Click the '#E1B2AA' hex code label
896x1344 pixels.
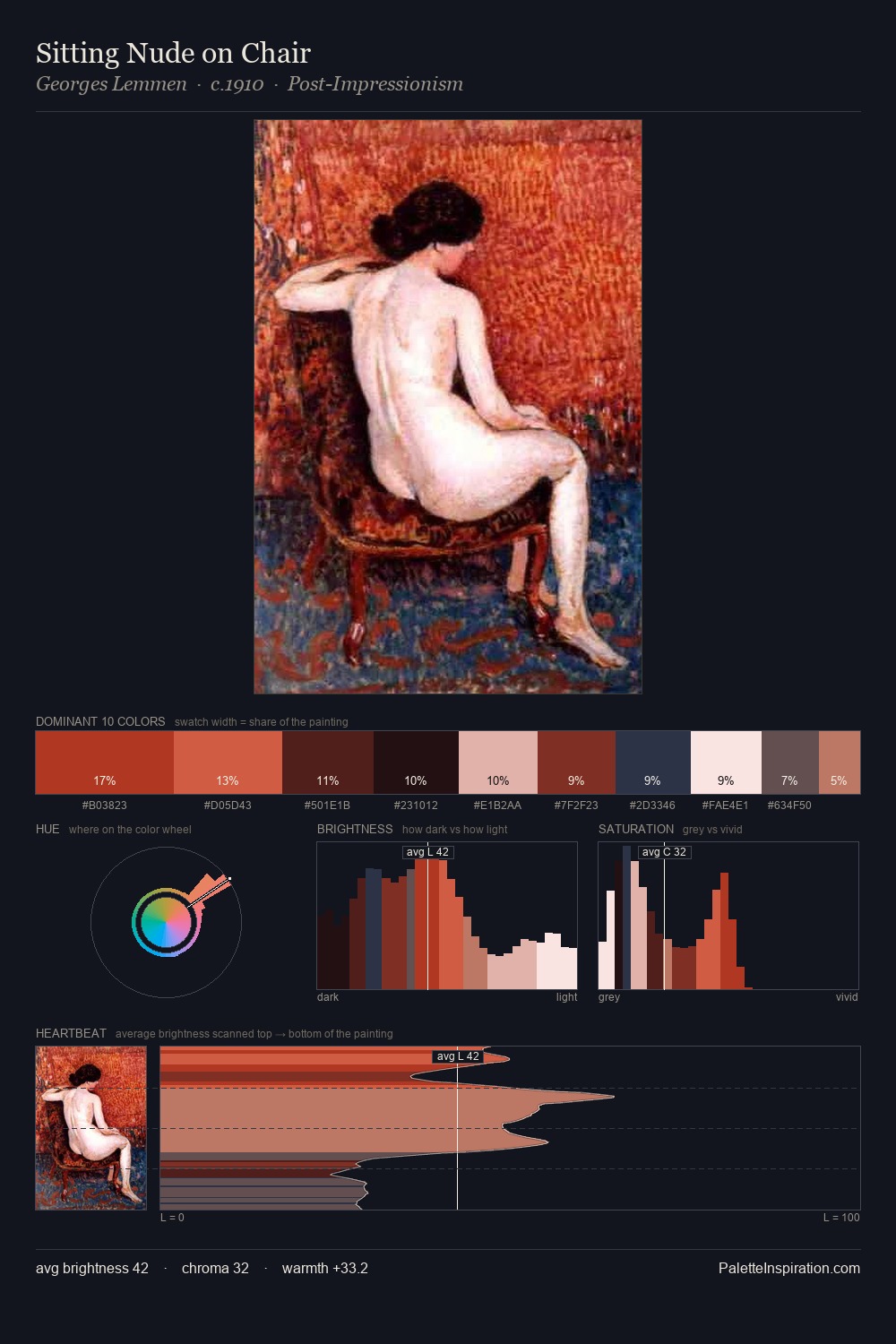tap(497, 806)
